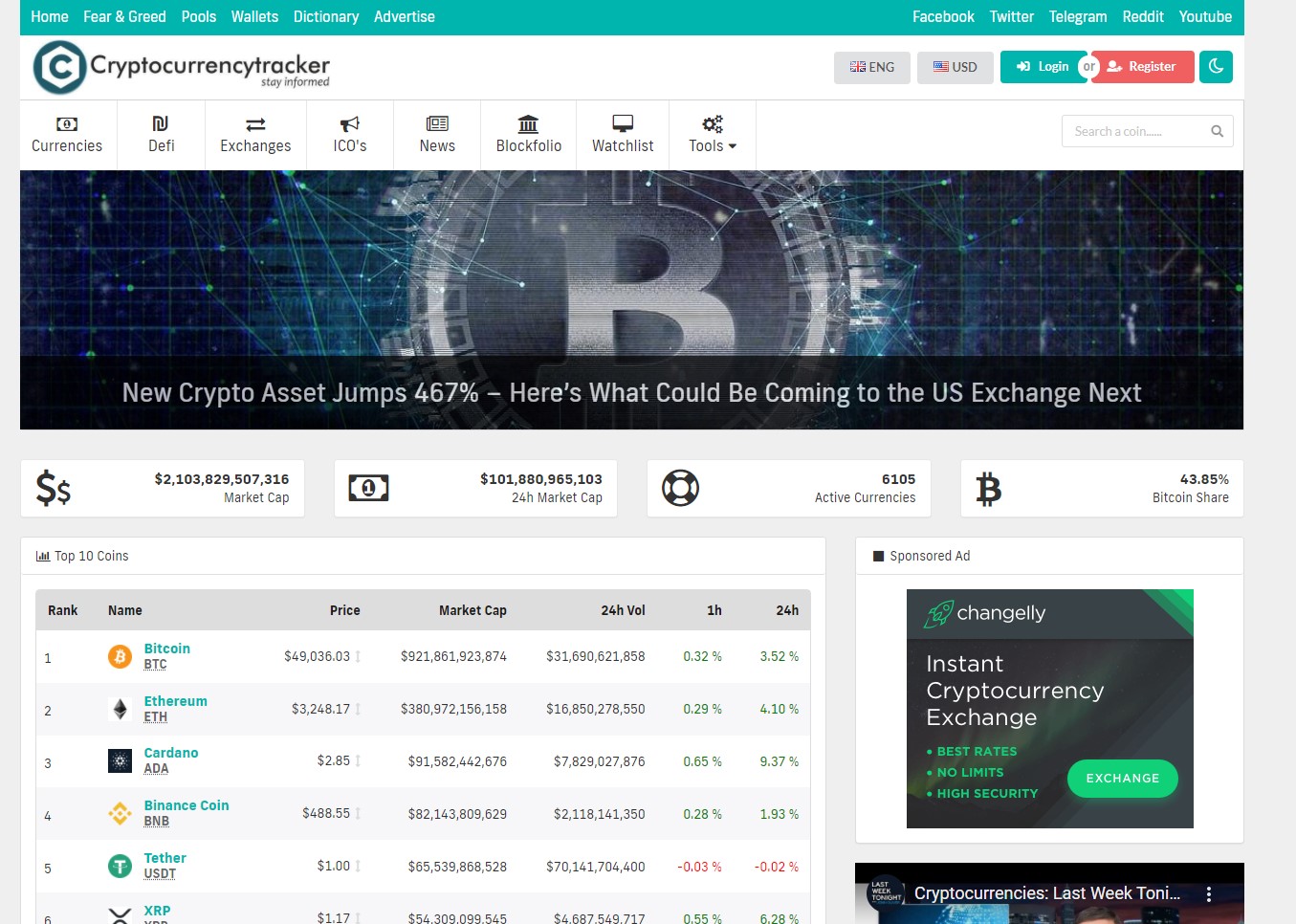This screenshot has height=924, width=1296.
Task: Open the Blockfolio page
Action: [529, 135]
